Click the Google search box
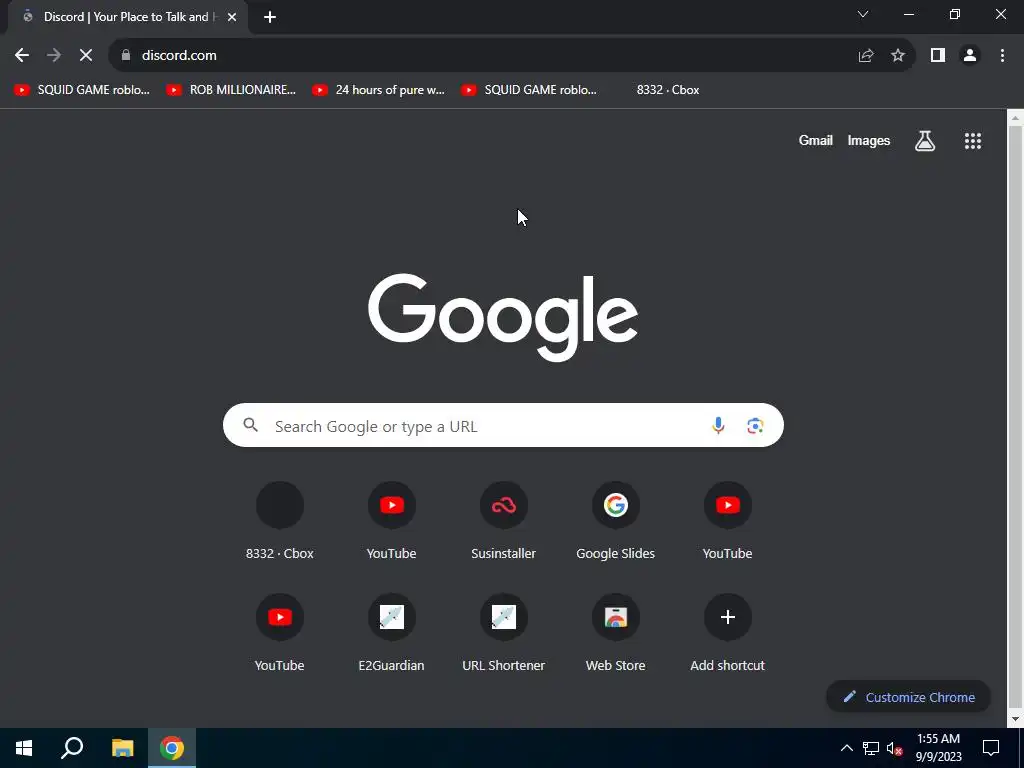Viewport: 1024px width, 768px height. 503,425
